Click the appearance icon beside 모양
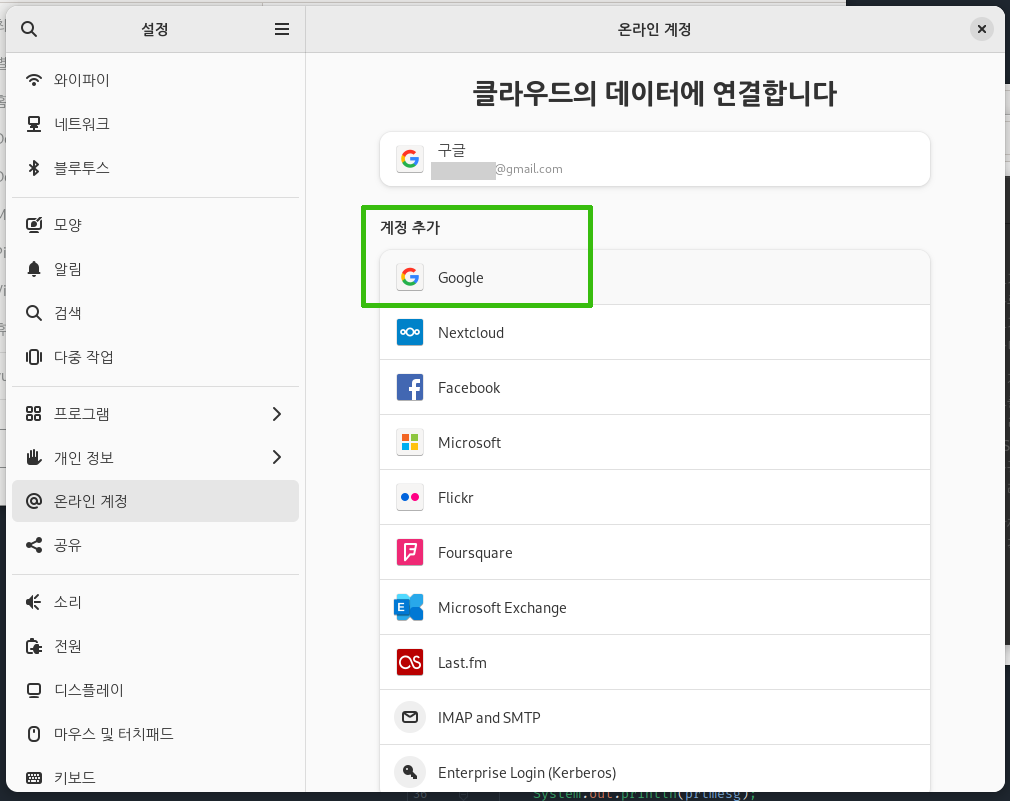Image resolution: width=1010 pixels, height=801 pixels. coord(33,225)
